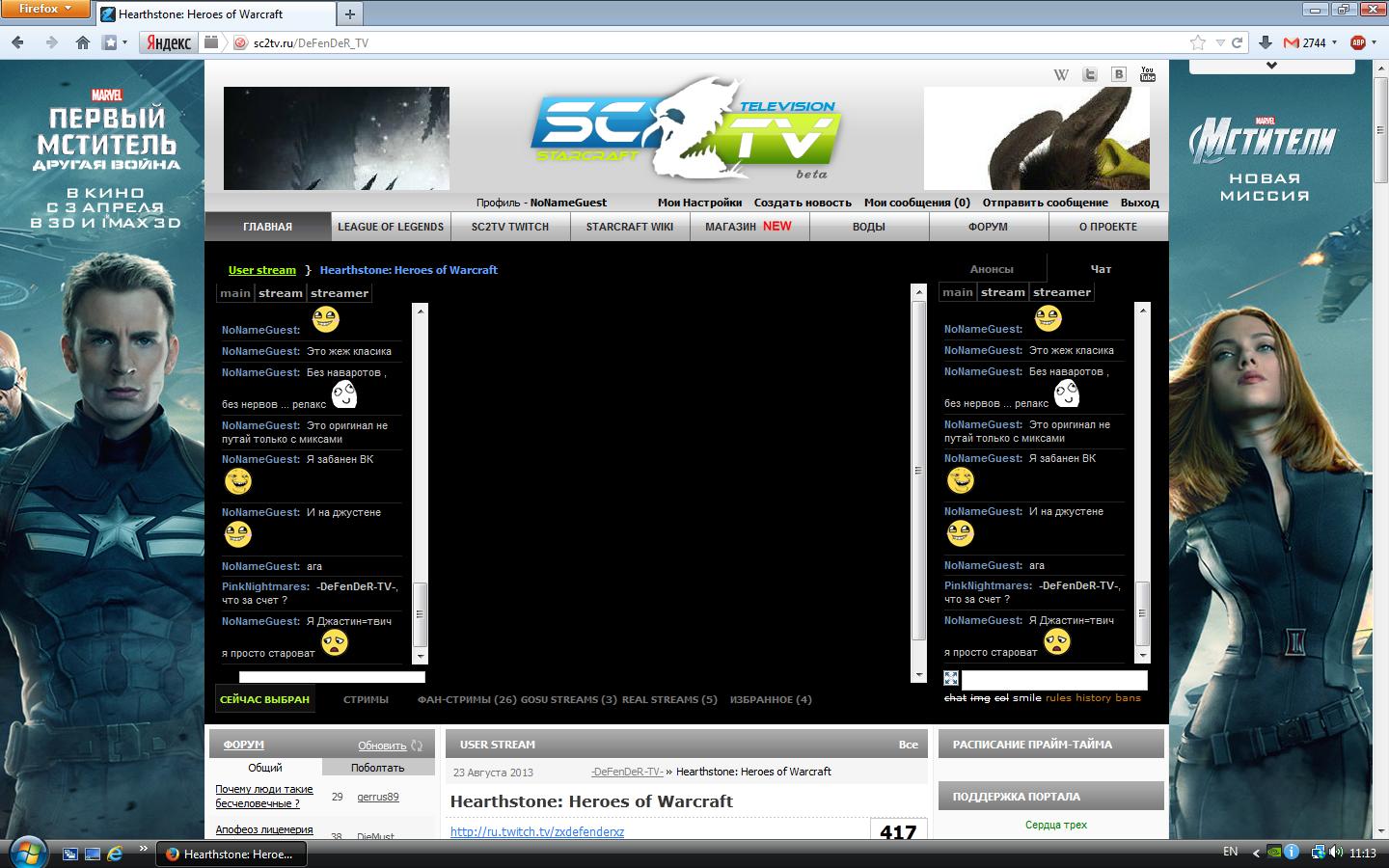
Task: Open the LEAGUE OF LEGENDS menu item
Action: [391, 227]
